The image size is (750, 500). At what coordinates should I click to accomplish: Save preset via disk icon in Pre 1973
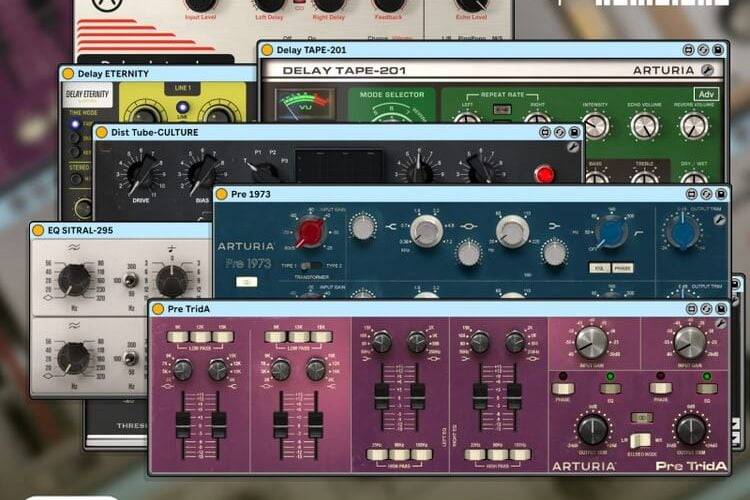[720, 194]
